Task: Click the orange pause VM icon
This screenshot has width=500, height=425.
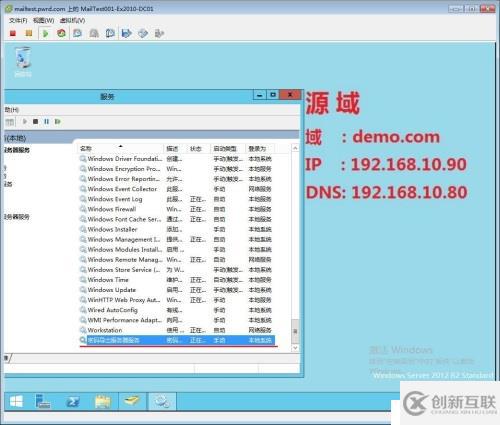Action: [29, 33]
